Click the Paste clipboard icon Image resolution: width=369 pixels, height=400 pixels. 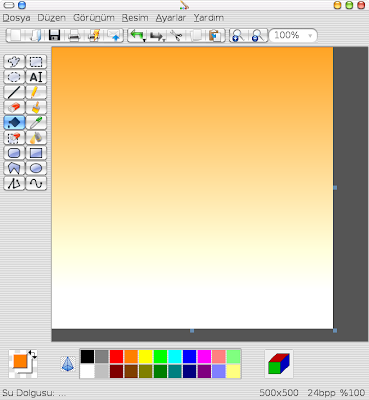[x=216, y=35]
